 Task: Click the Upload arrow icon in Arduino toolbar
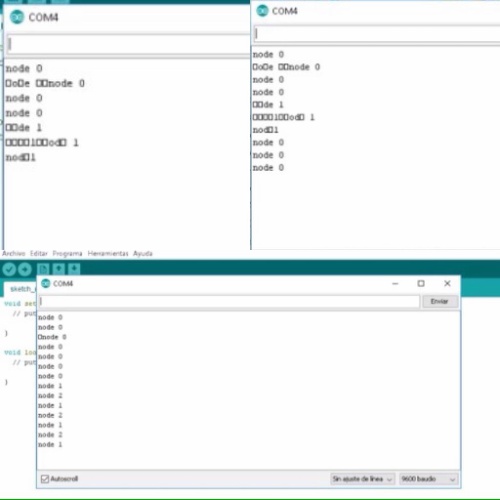25,269
